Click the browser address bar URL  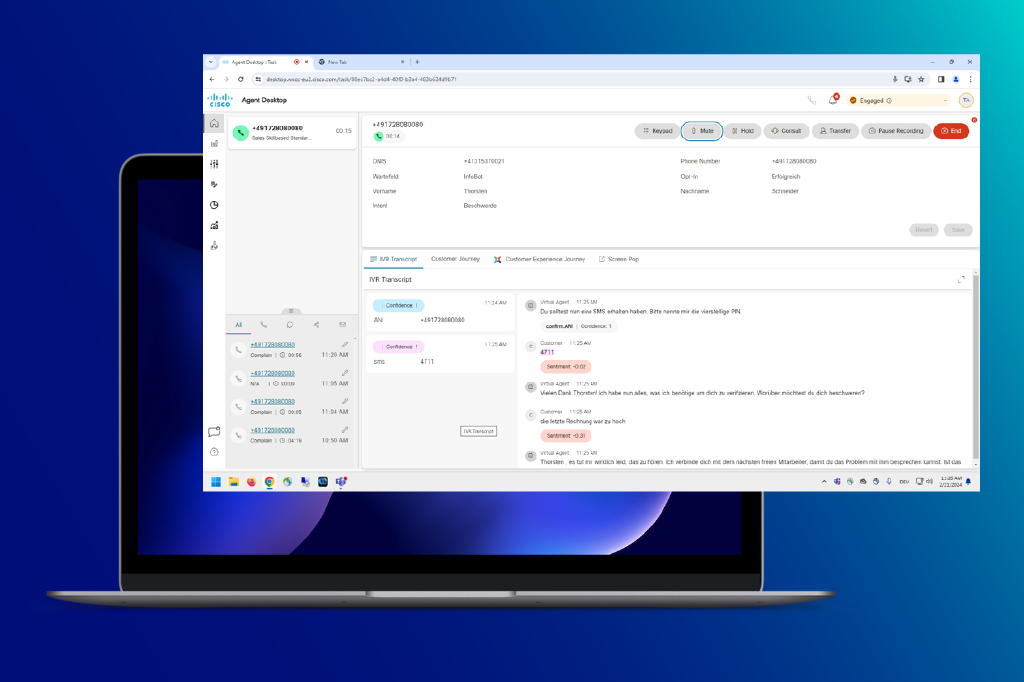pyautogui.click(x=361, y=79)
